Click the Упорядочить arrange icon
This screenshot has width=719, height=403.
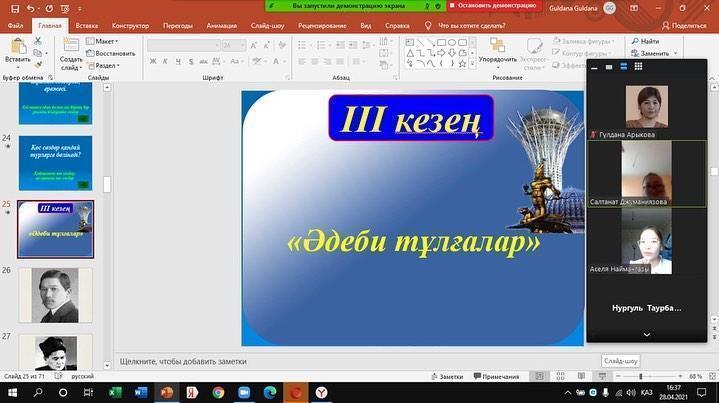point(497,48)
